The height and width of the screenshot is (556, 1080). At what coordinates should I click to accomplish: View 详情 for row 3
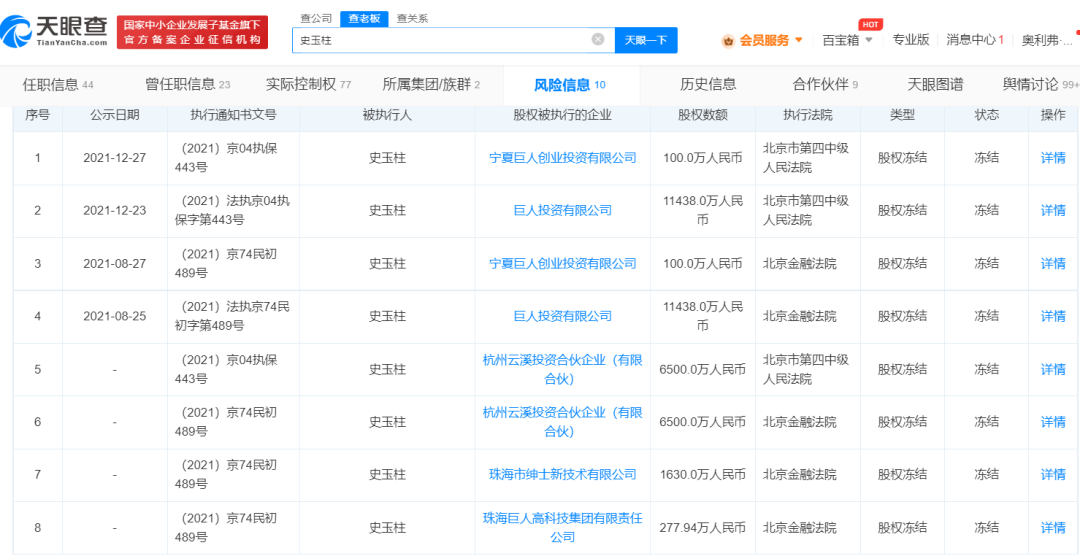1052,263
